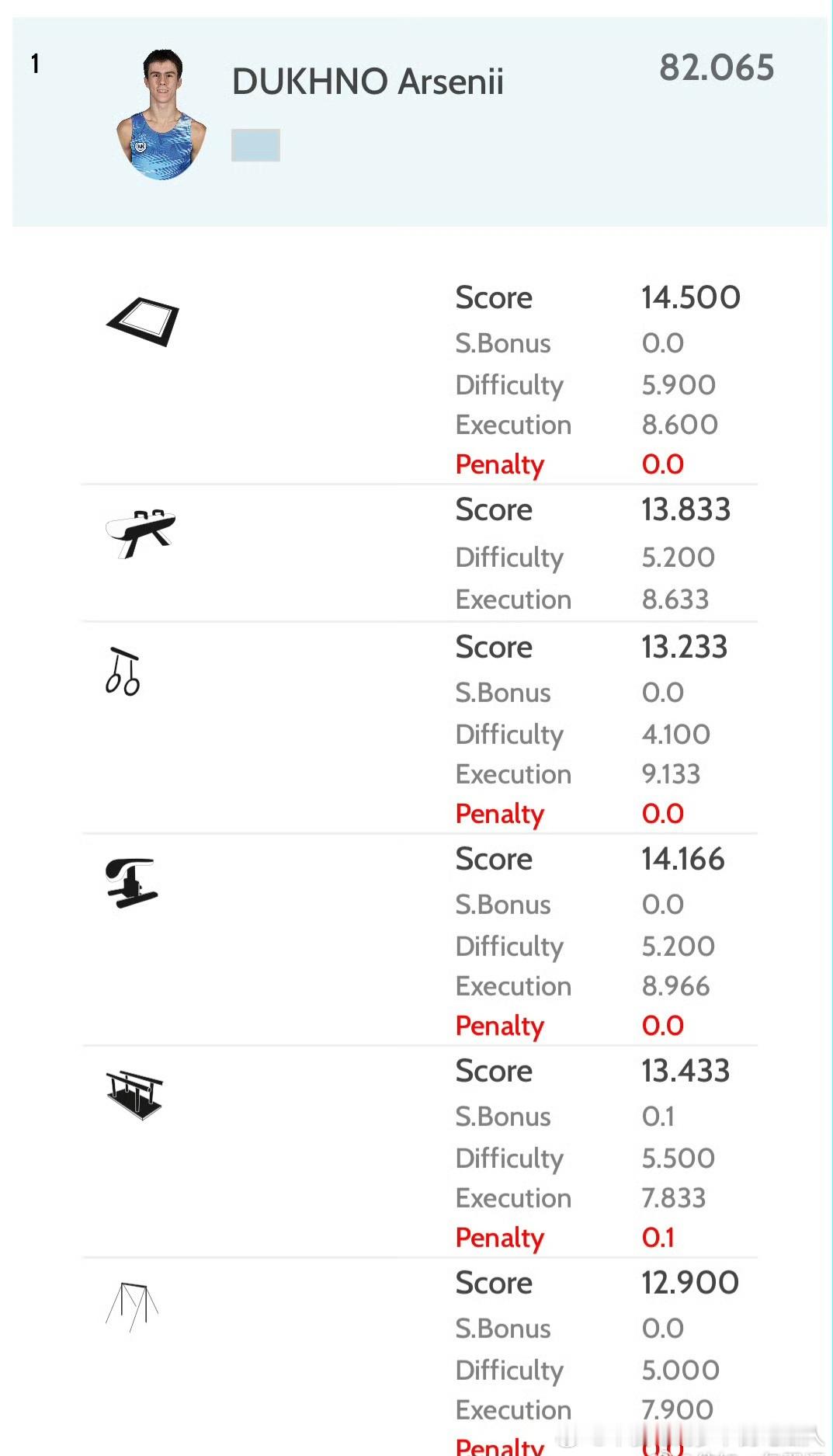Viewport: 833px width, 1456px height.
Task: Click the flag placeholder under athlete name
Action: (x=255, y=145)
